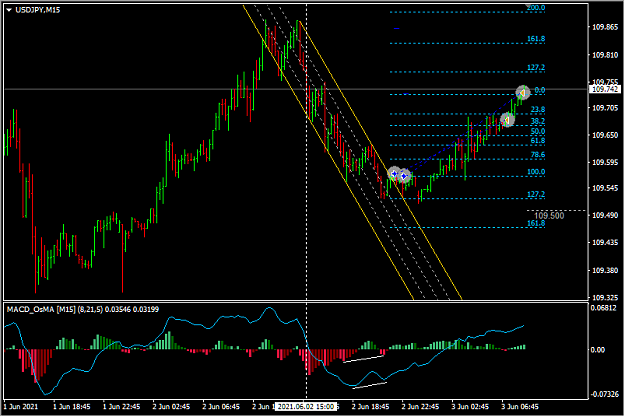625x417 pixels.
Task: Select the 23.8 Fibonacci level label
Action: point(538,109)
